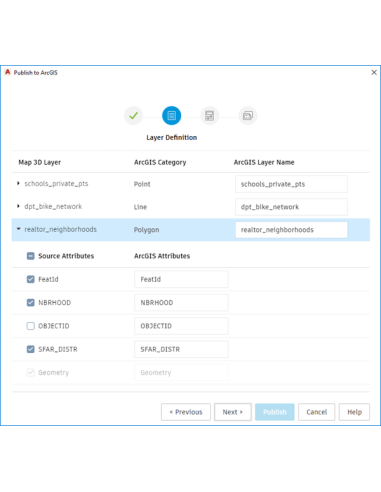Click the Layer Definition step label
The width and height of the screenshot is (381, 492).
point(172,137)
